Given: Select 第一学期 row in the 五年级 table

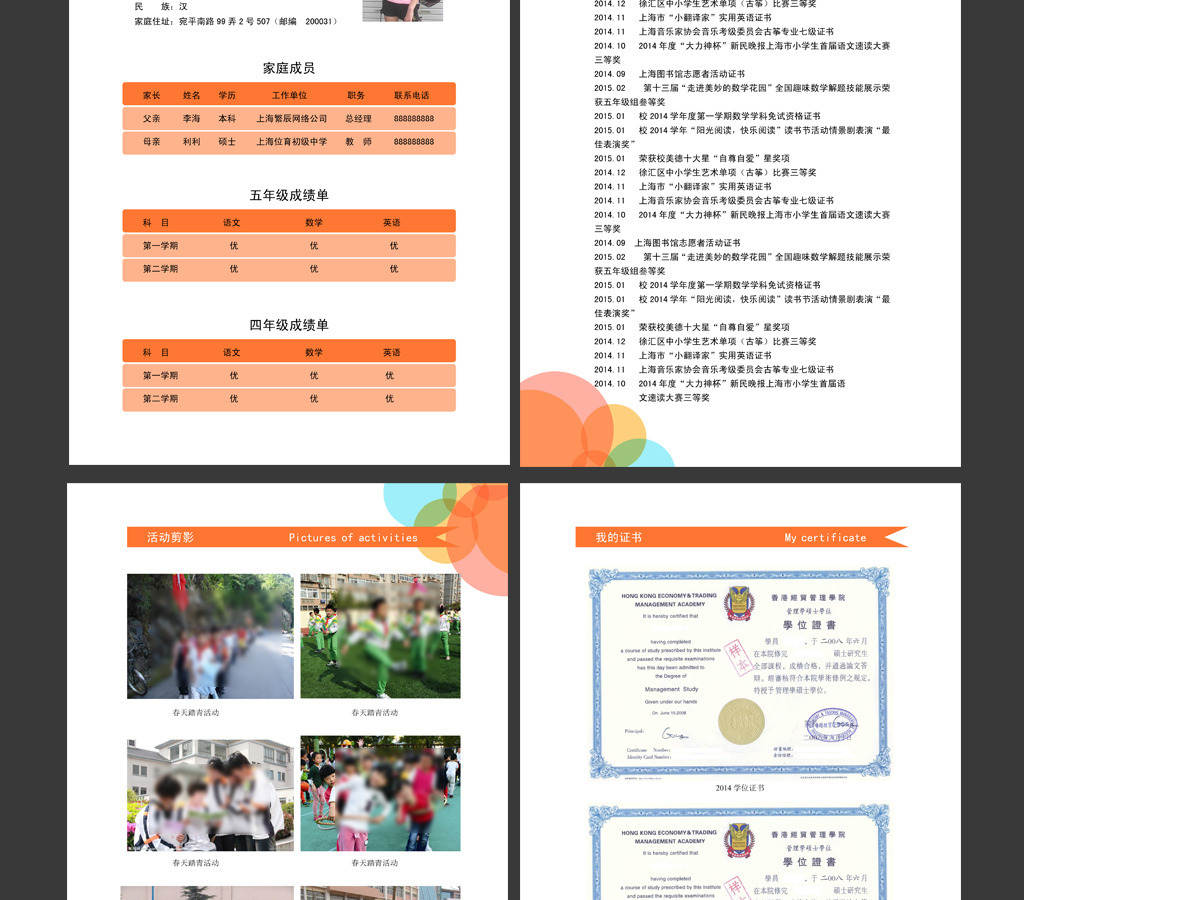Looking at the screenshot, I should (289, 246).
